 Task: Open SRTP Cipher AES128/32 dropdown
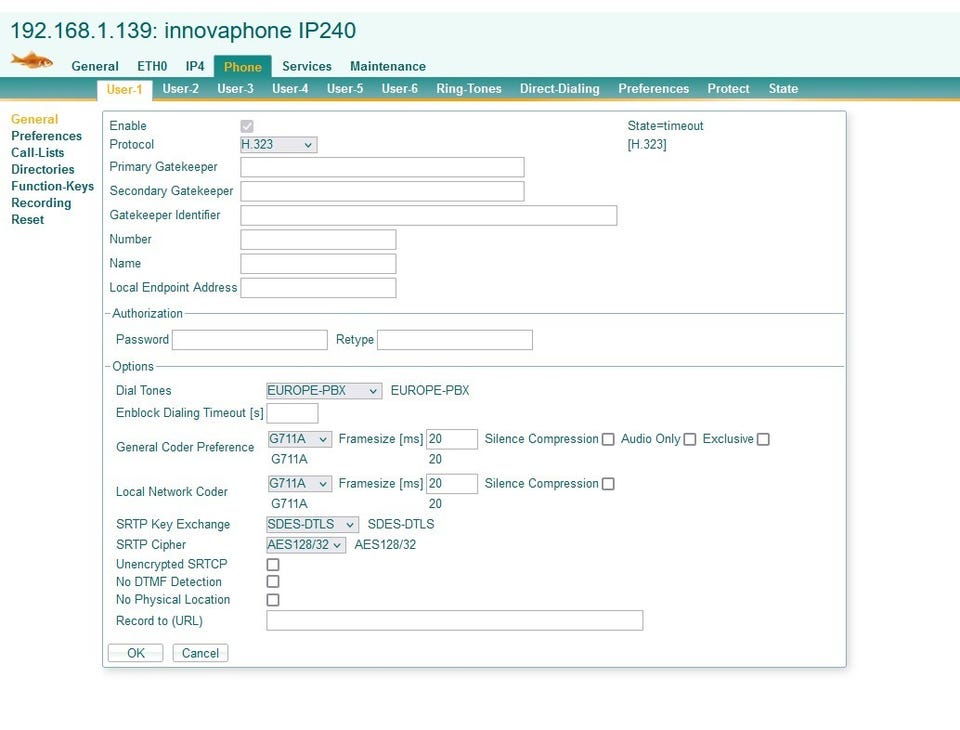pyautogui.click(x=306, y=545)
